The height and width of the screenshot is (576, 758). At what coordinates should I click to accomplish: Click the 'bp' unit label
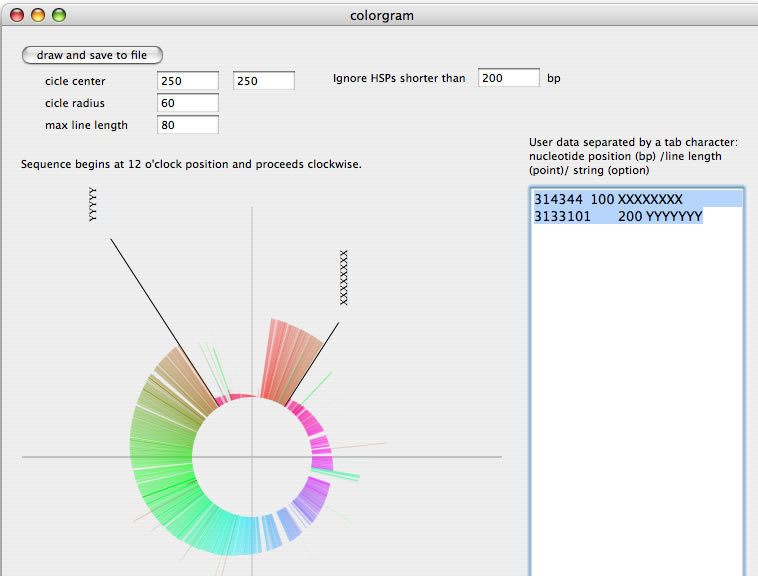tap(554, 78)
